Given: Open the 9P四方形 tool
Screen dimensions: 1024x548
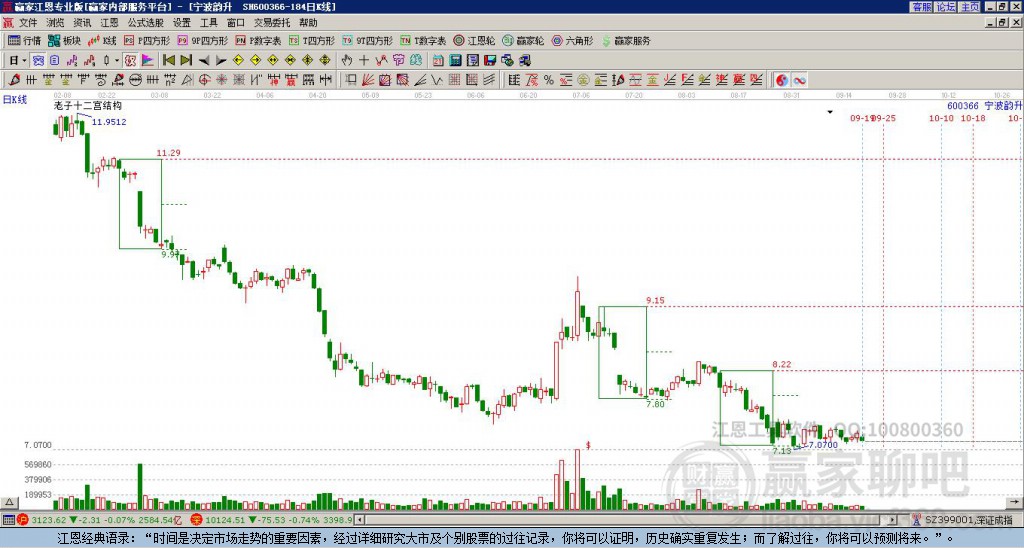Looking at the screenshot, I should coord(203,40).
